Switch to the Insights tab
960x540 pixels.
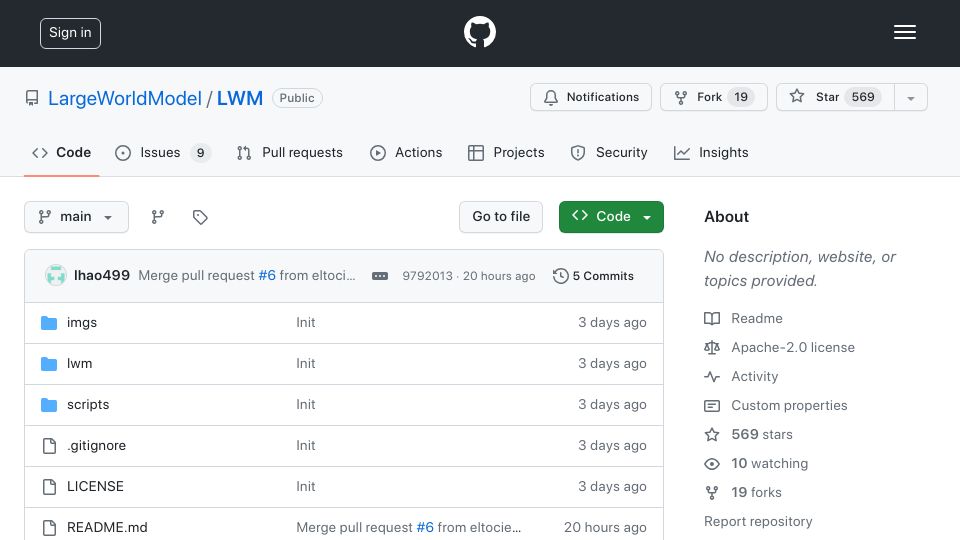[711, 152]
